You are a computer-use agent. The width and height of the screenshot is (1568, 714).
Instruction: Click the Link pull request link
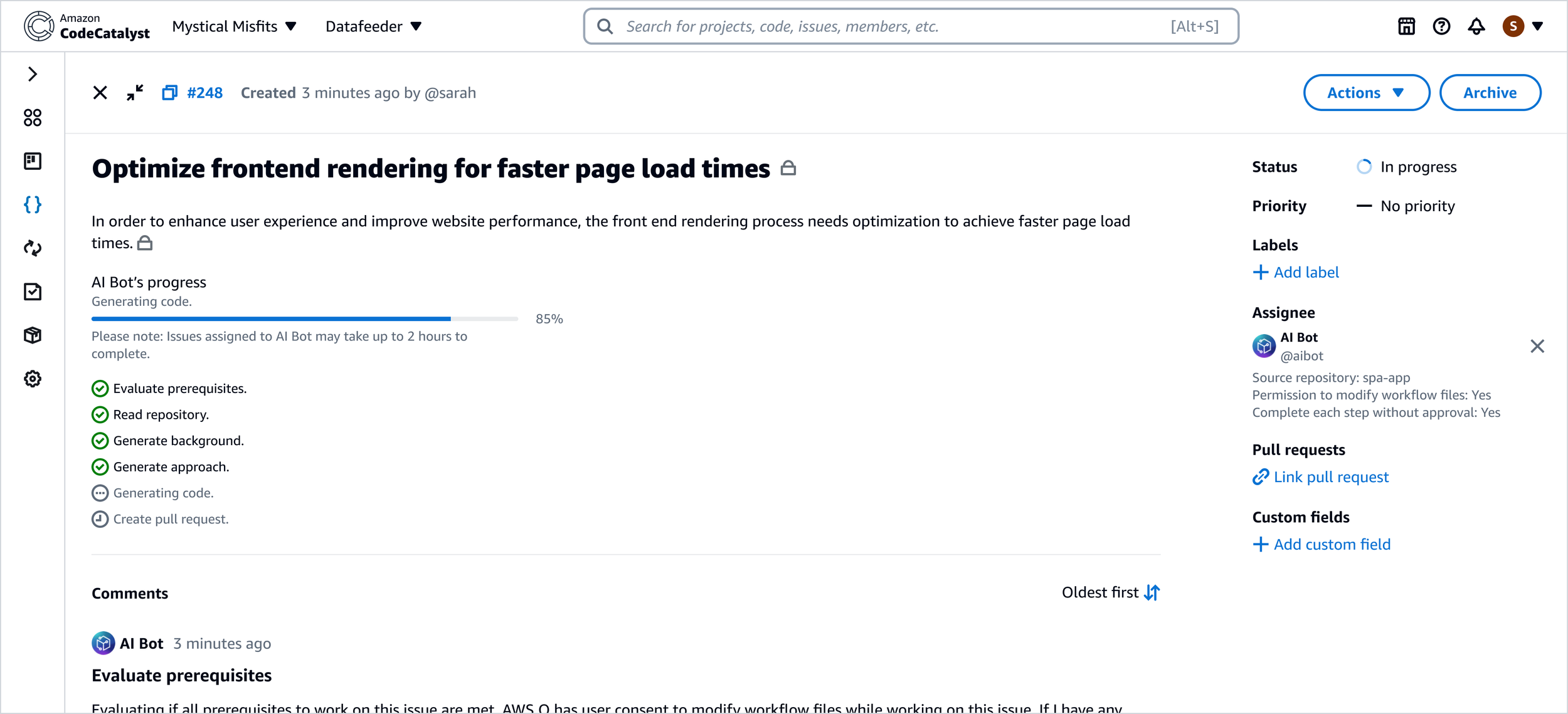coord(1330,477)
